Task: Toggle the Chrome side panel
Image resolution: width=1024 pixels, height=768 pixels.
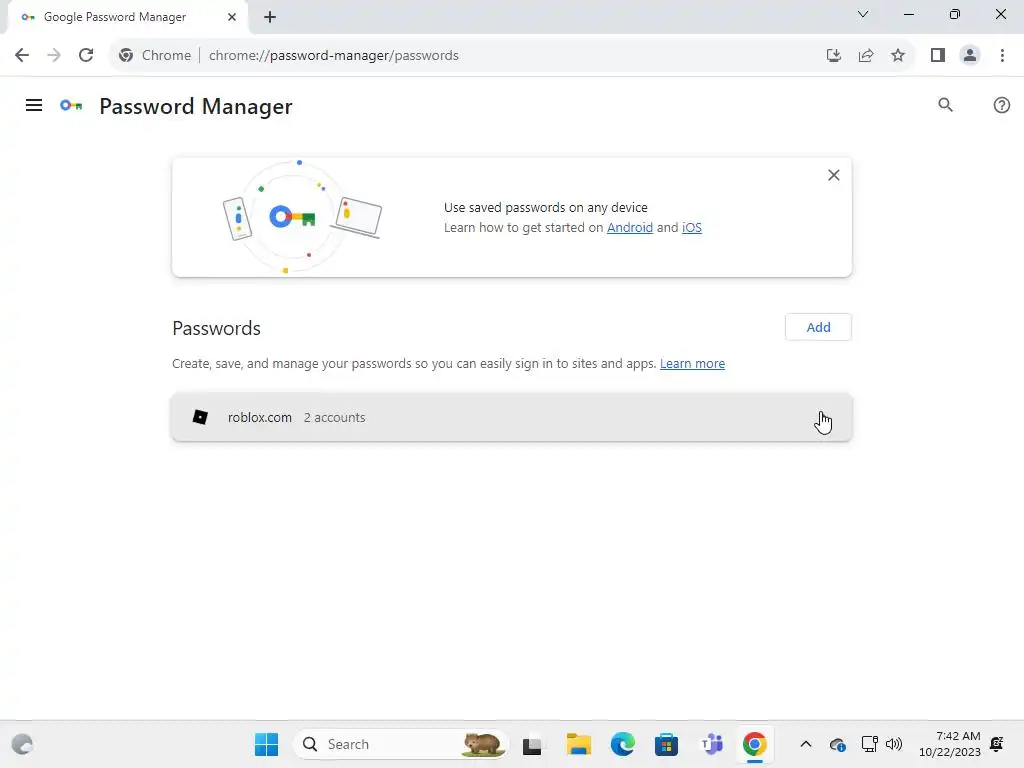Action: click(x=938, y=55)
